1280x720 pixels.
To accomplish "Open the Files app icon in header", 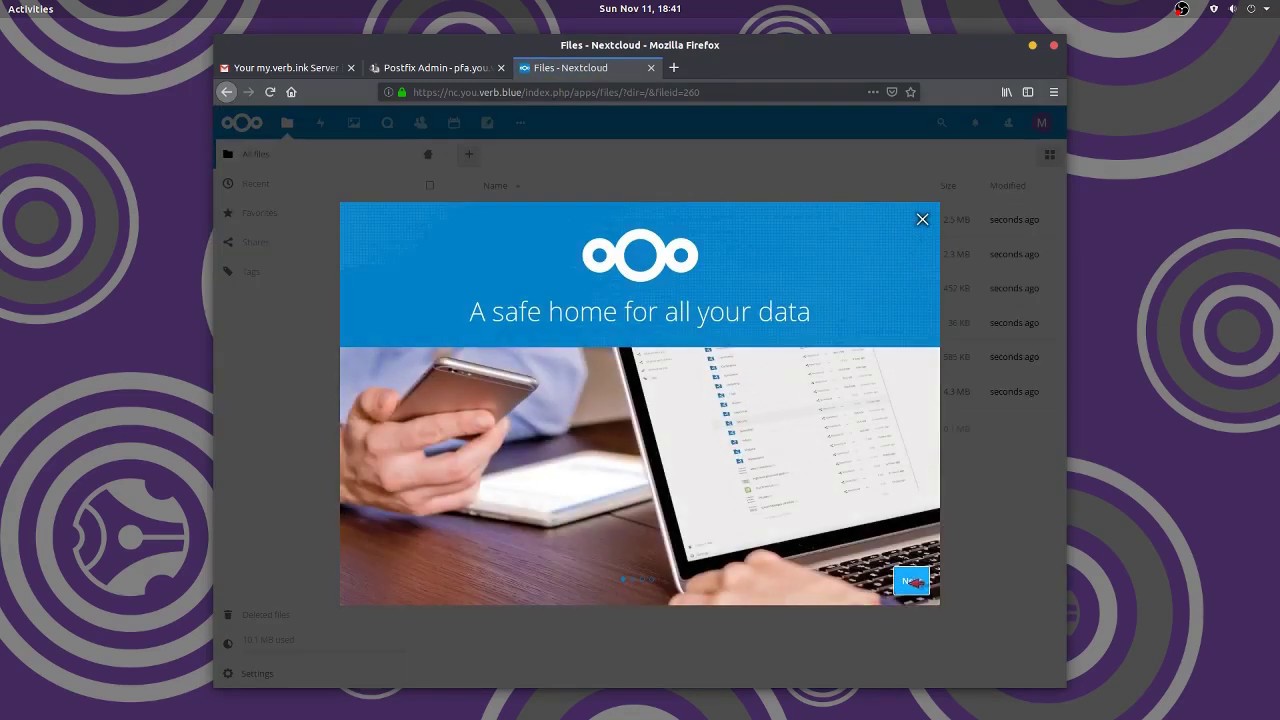I will [287, 123].
